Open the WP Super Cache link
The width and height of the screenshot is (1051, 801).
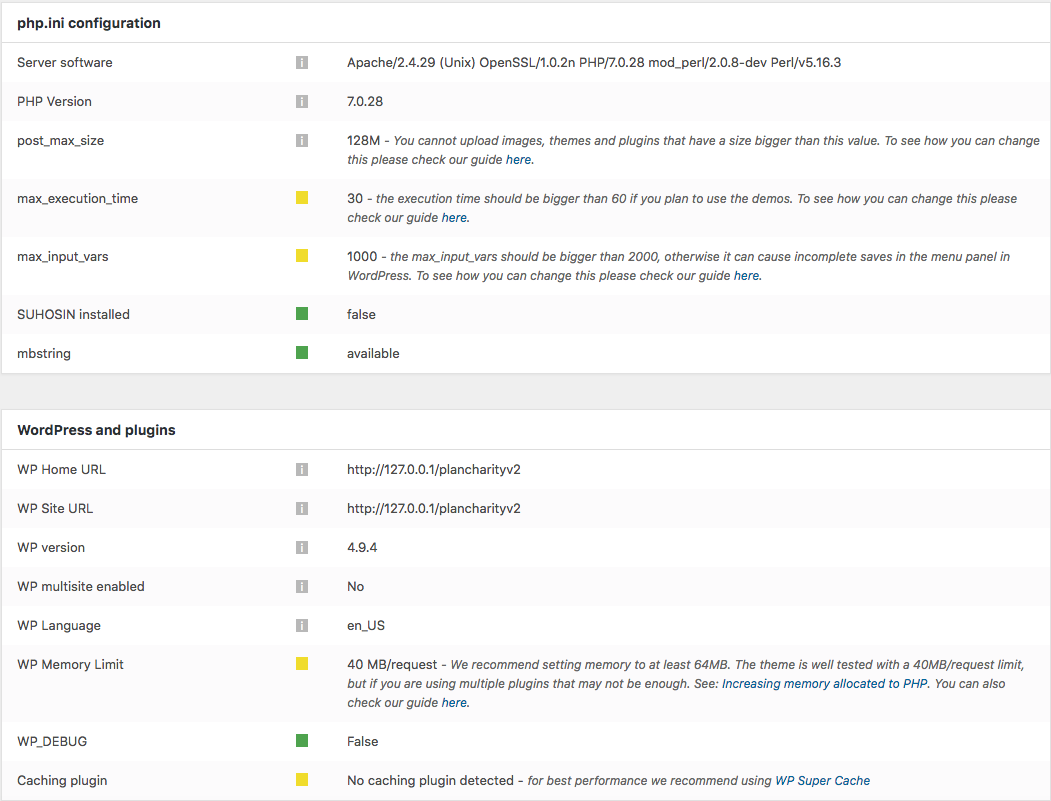pos(822,780)
